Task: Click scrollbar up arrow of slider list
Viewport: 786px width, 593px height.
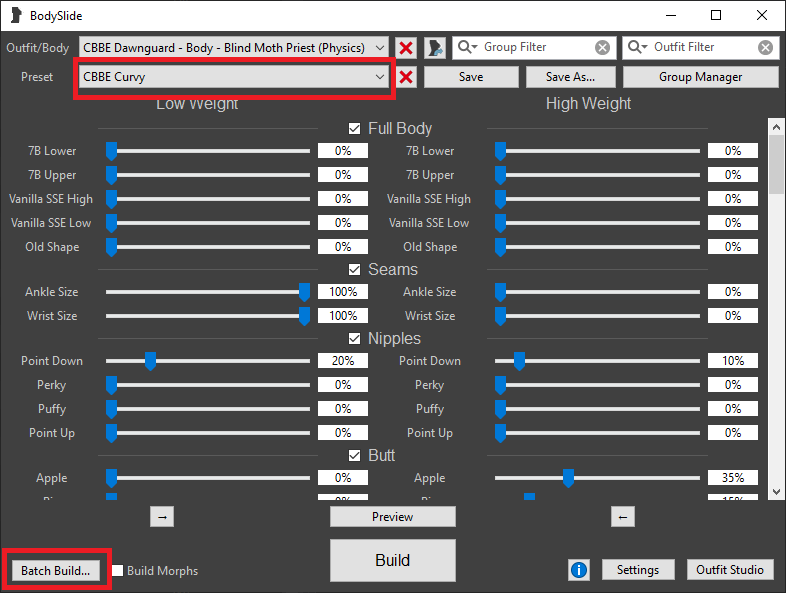Action: tap(776, 127)
